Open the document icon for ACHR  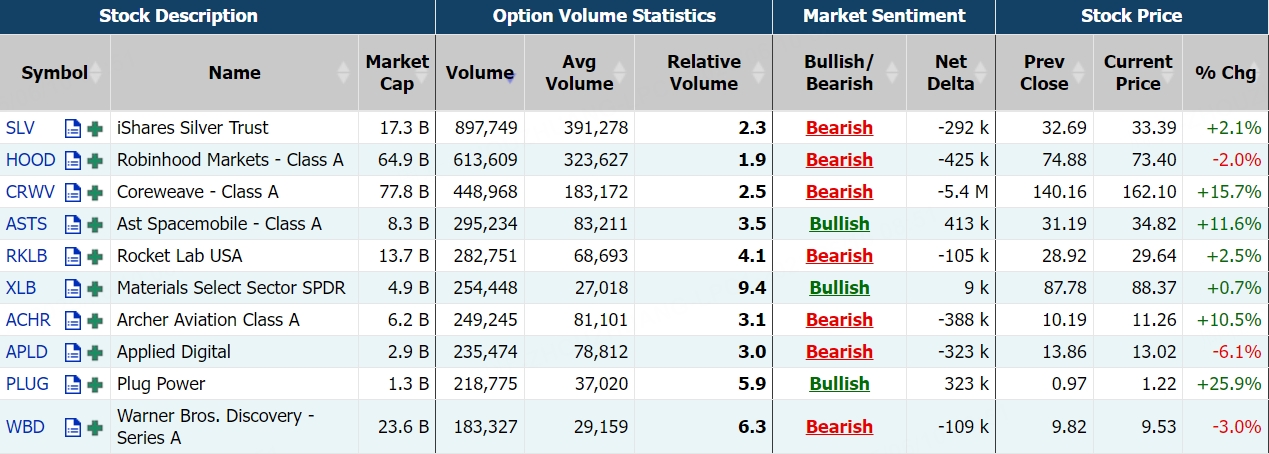72,320
